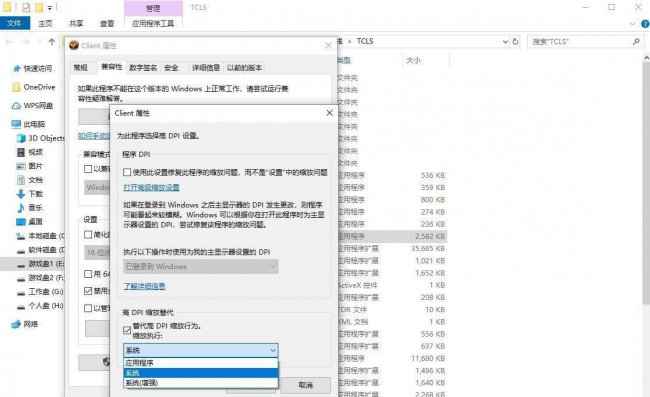Open the 音乐 music note icon
This screenshot has width=650, height=397.
21,208
